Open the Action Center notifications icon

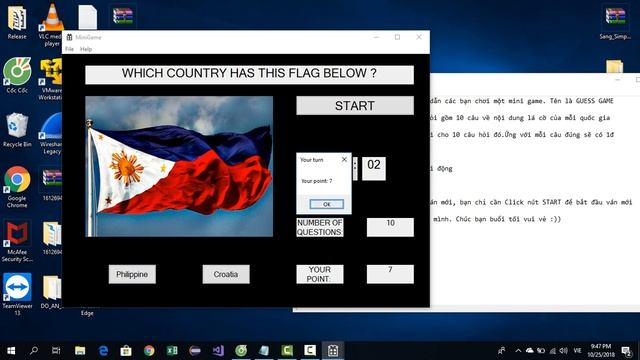pos(627,351)
